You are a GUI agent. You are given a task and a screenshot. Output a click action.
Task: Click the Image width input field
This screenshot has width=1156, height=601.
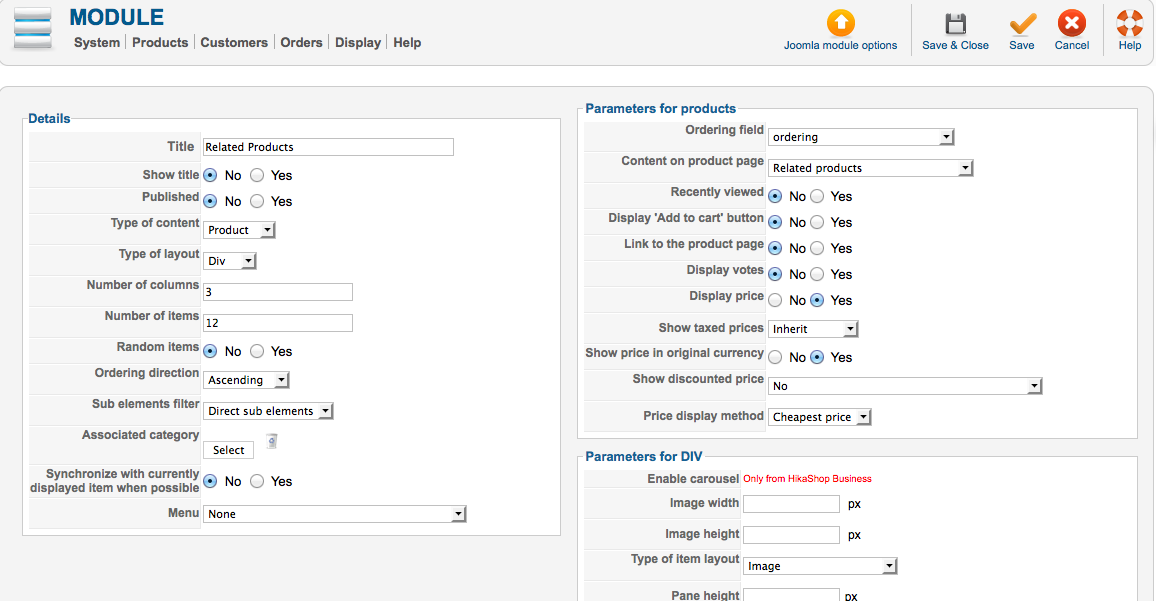click(791, 504)
